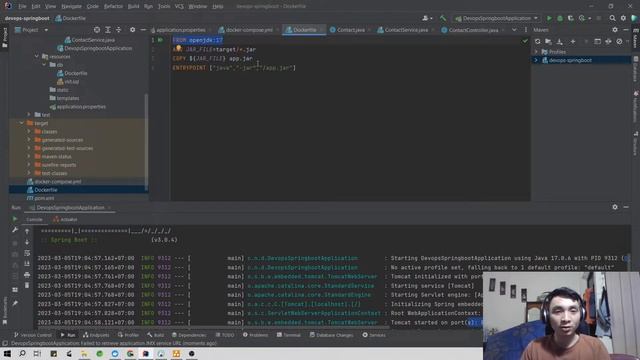
Task: Rerun application in the Run panel
Action: coord(15,219)
